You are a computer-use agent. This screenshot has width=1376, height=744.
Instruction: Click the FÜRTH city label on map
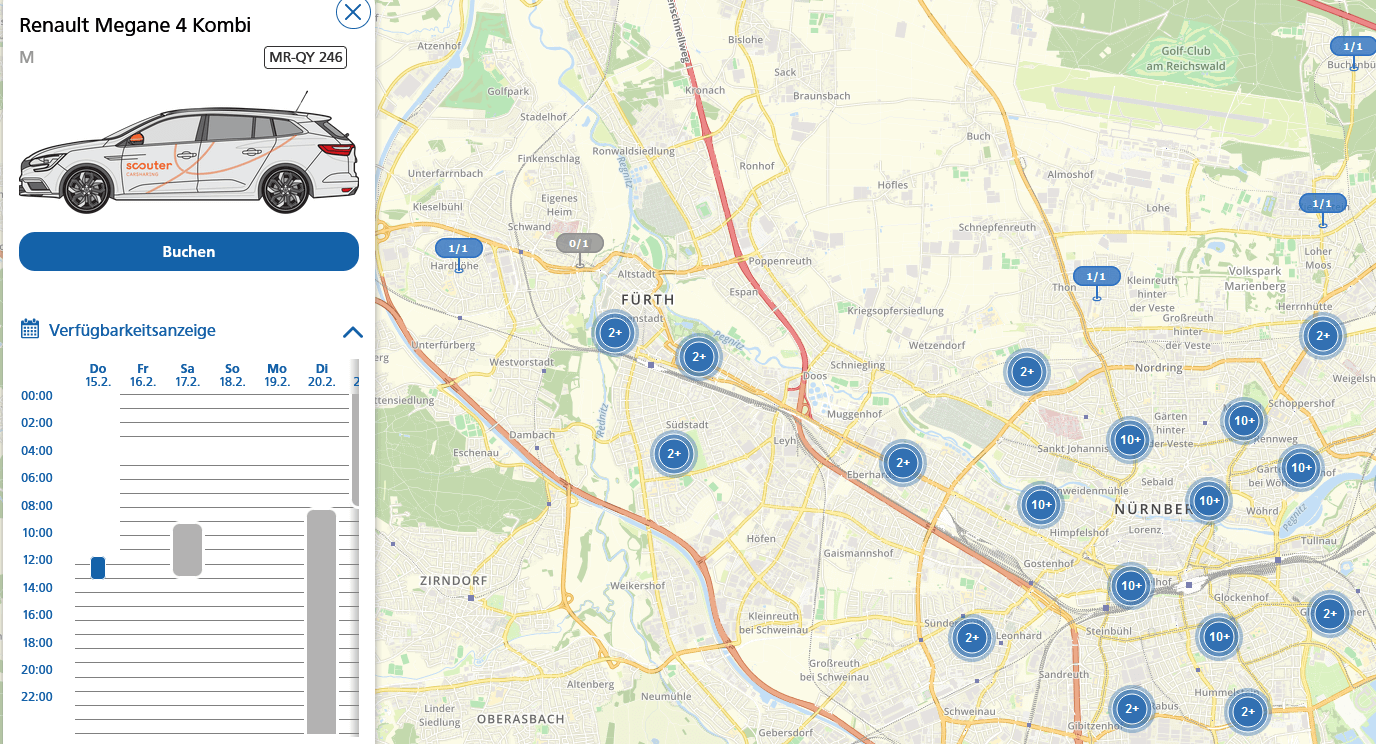pos(648,299)
